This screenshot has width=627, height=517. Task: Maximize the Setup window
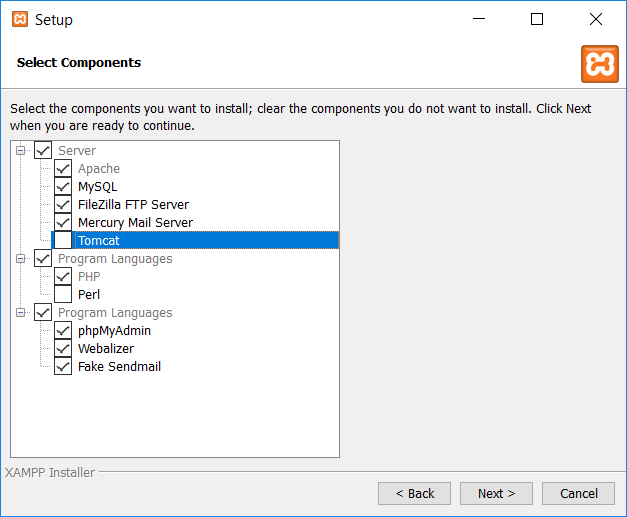pyautogui.click(x=537, y=19)
